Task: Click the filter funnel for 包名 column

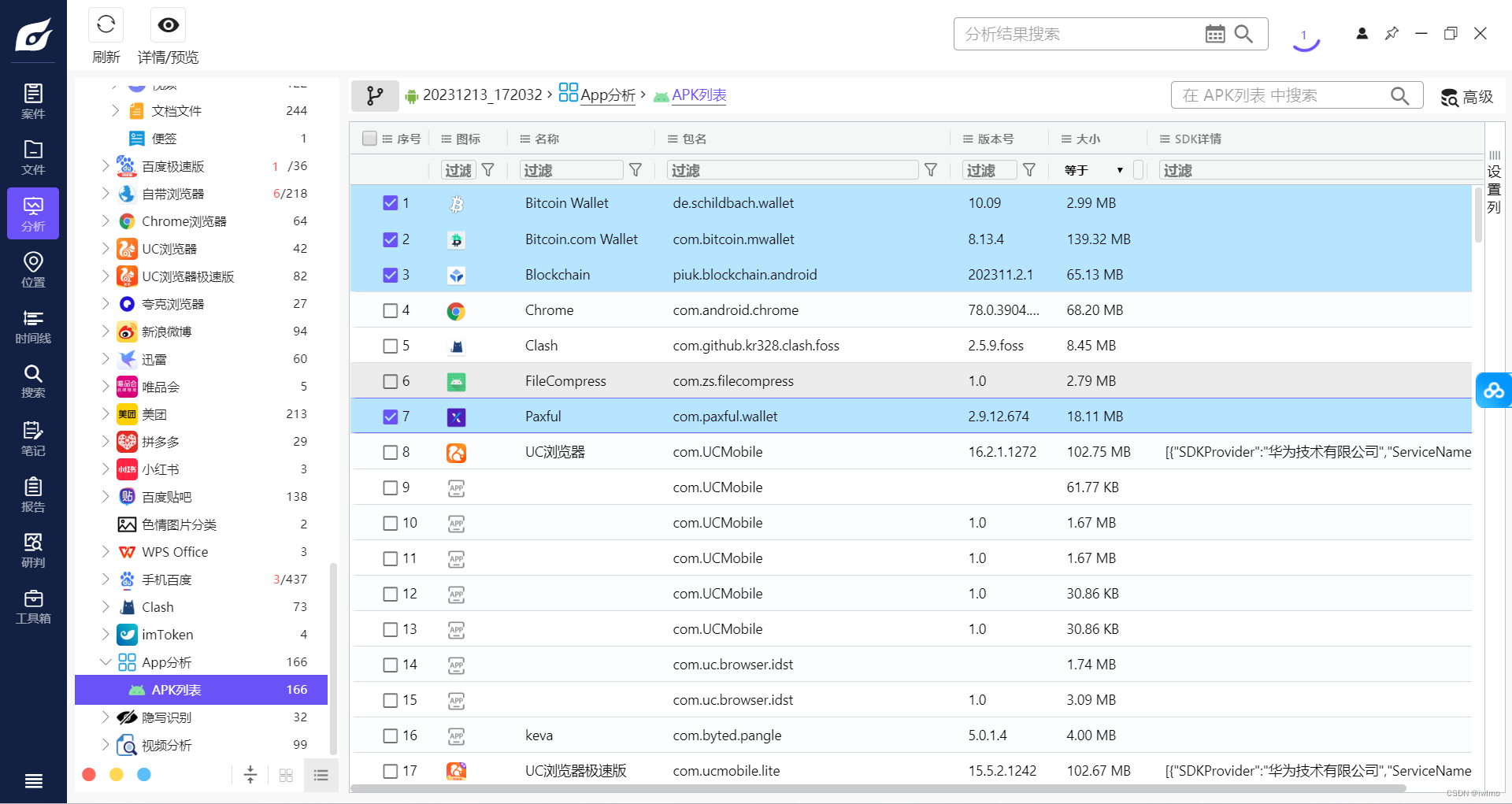Action: [931, 170]
